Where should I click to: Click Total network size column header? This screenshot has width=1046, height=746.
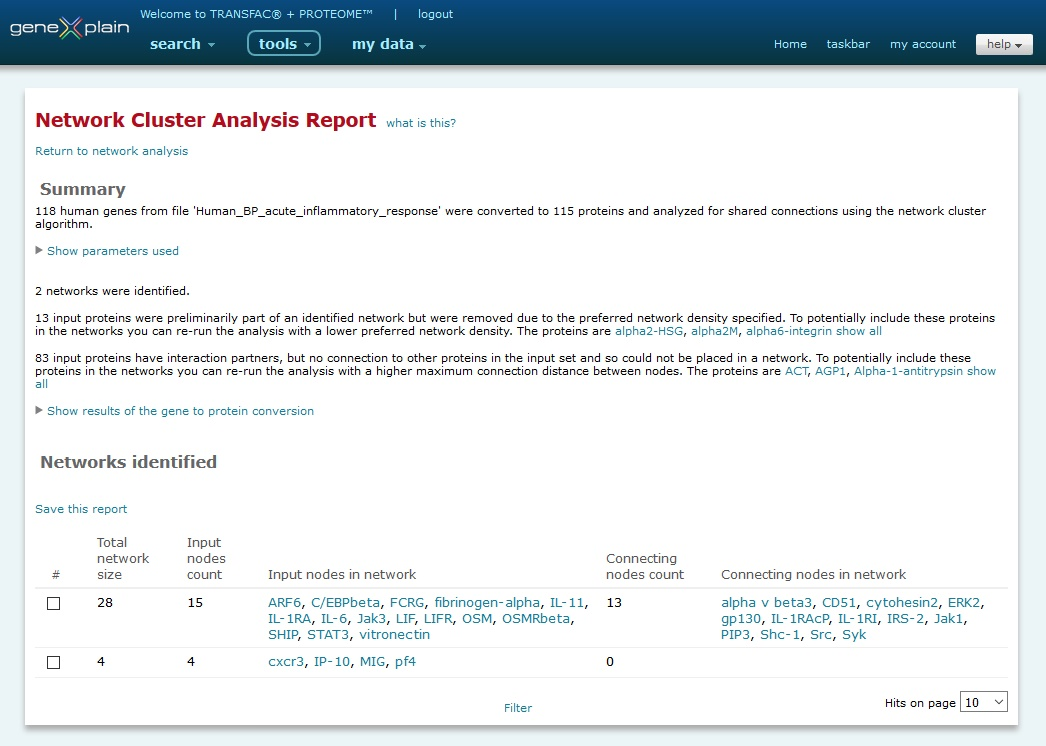tap(123, 558)
